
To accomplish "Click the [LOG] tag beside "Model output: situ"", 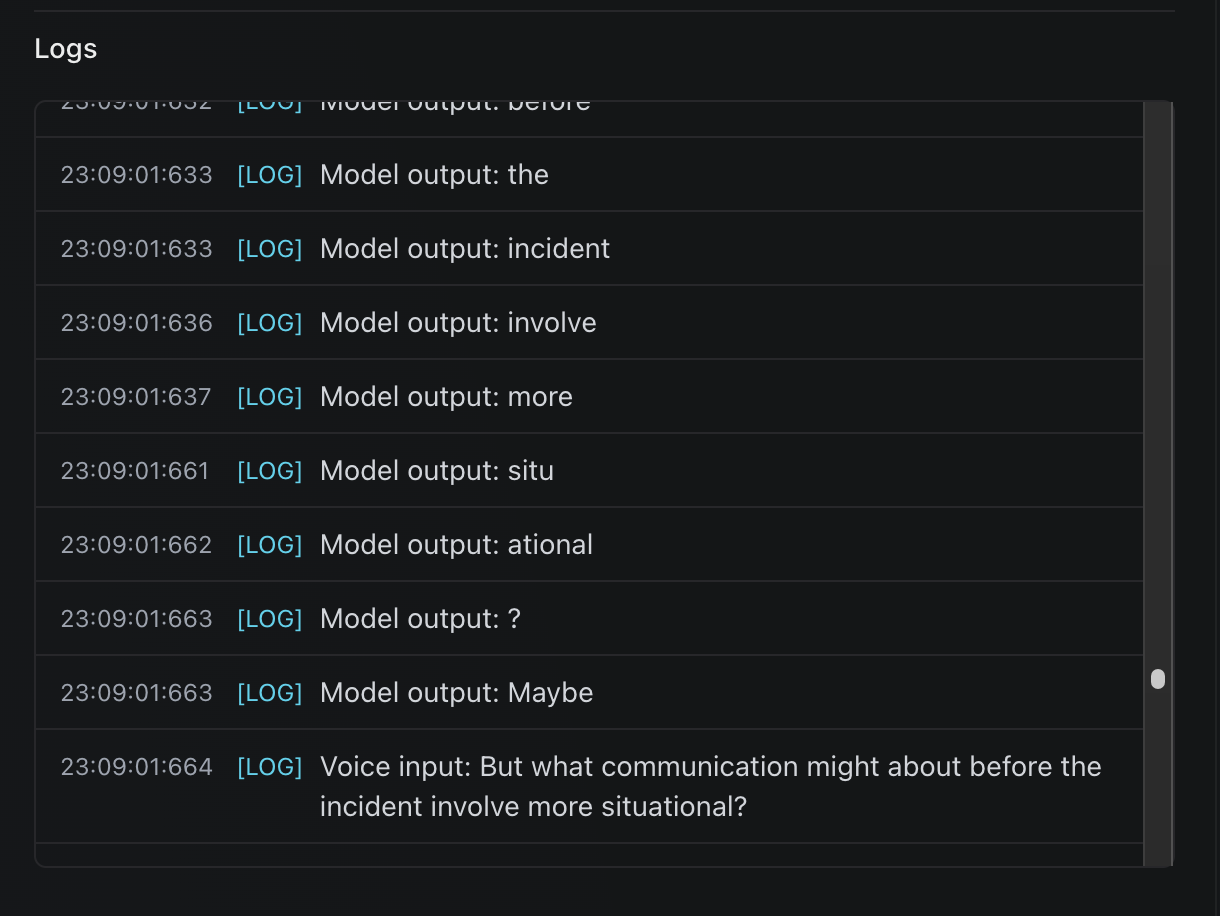I will (269, 470).
